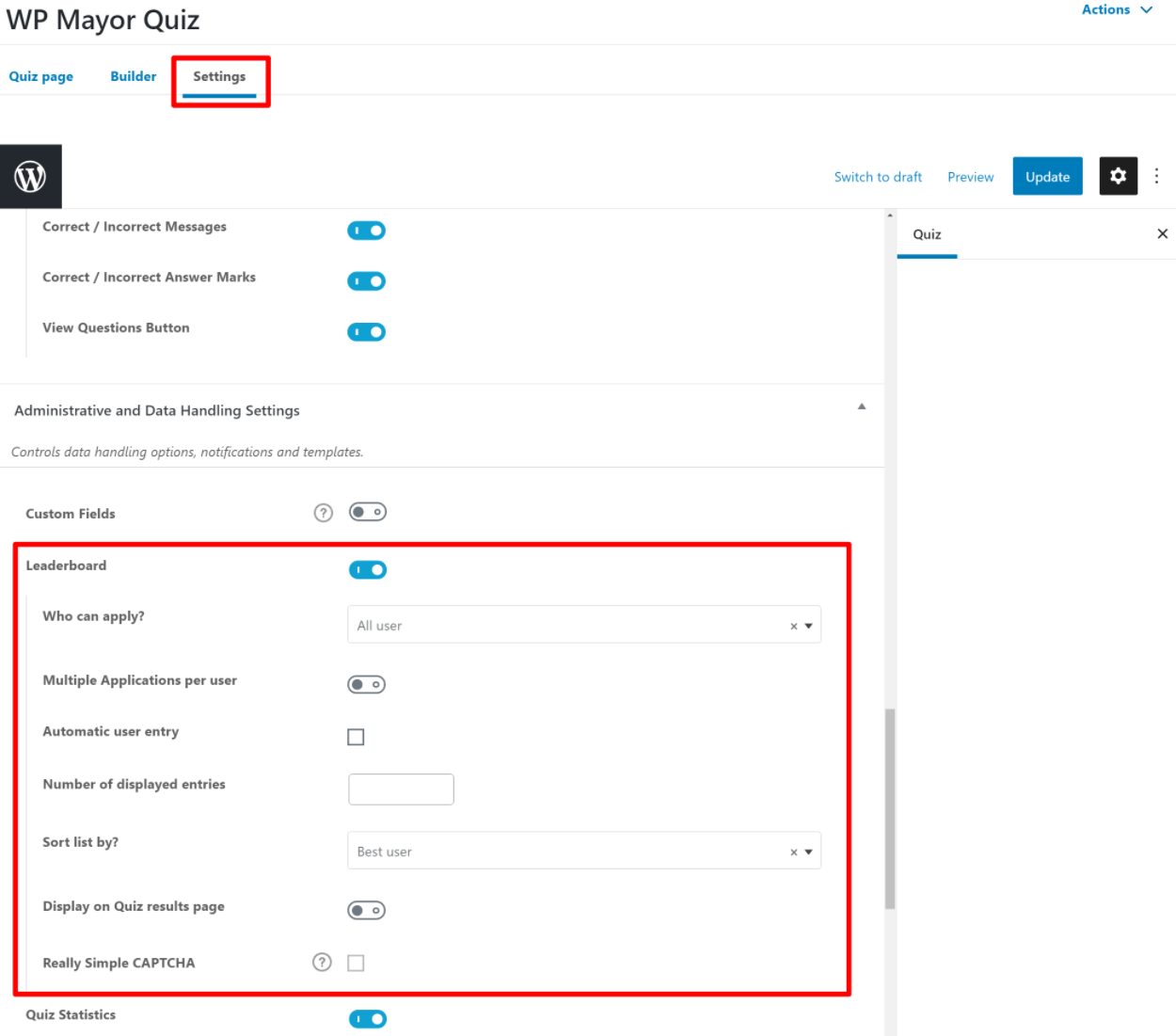
Task: Select the Quiz sidebar tab
Action: (x=927, y=235)
